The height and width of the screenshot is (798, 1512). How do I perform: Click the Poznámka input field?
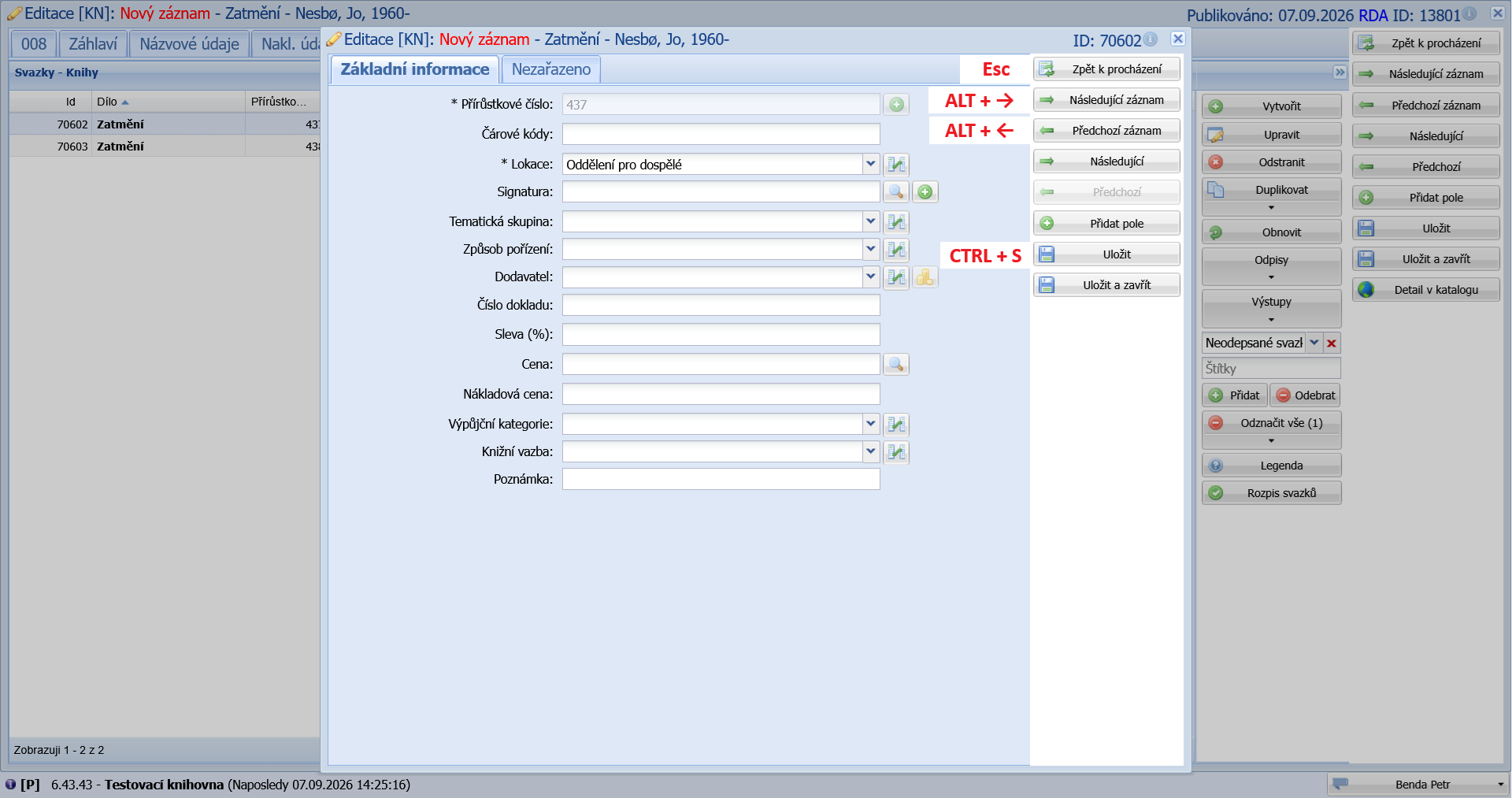pos(721,479)
